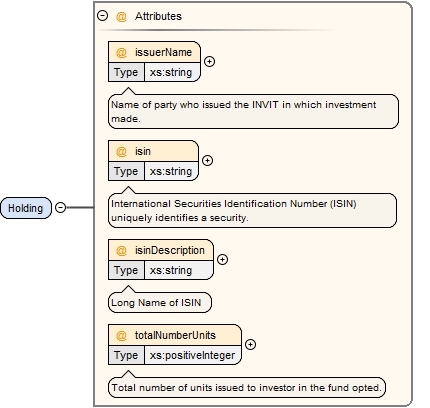
Task: Click the @ icon of isin
Action: pos(121,151)
